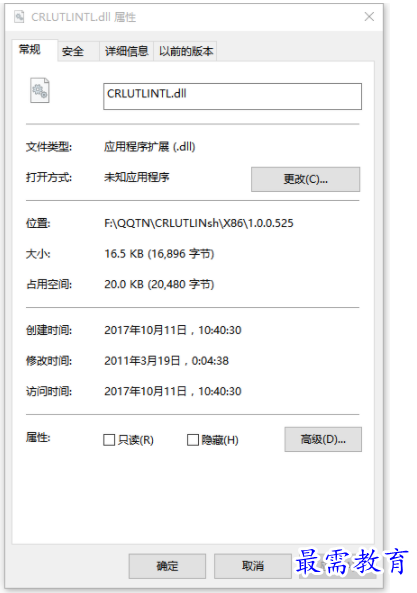
Task: Click the 属性: label
Action: coord(38,438)
